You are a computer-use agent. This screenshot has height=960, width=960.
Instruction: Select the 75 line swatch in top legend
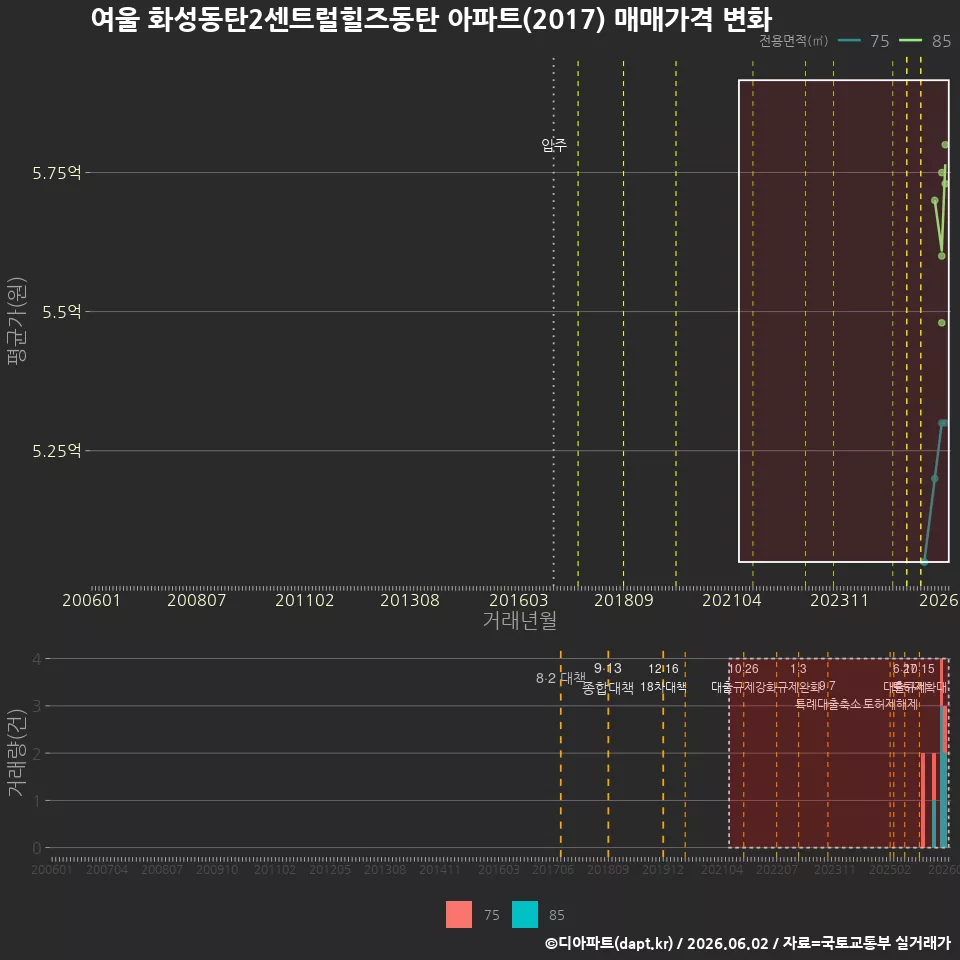tap(849, 41)
